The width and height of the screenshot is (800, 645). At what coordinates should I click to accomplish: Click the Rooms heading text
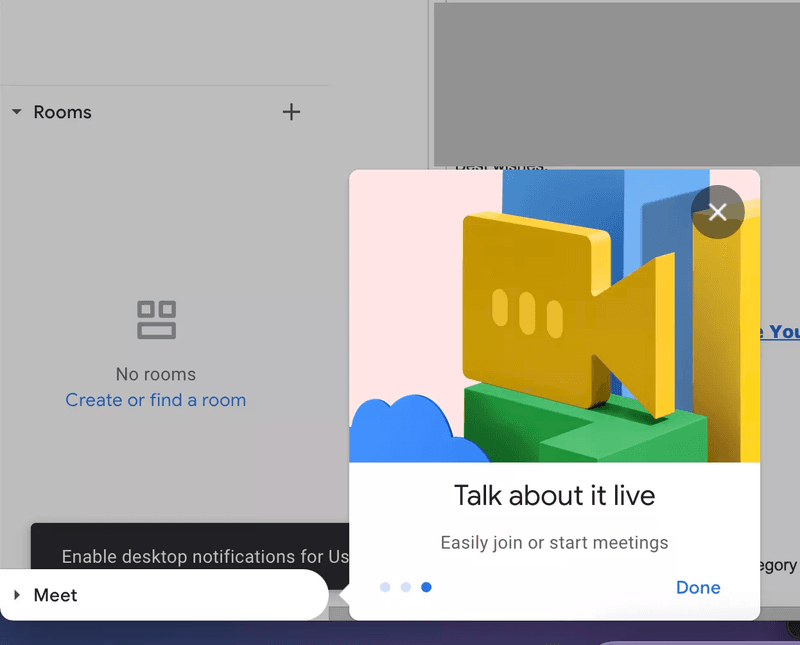pos(63,112)
